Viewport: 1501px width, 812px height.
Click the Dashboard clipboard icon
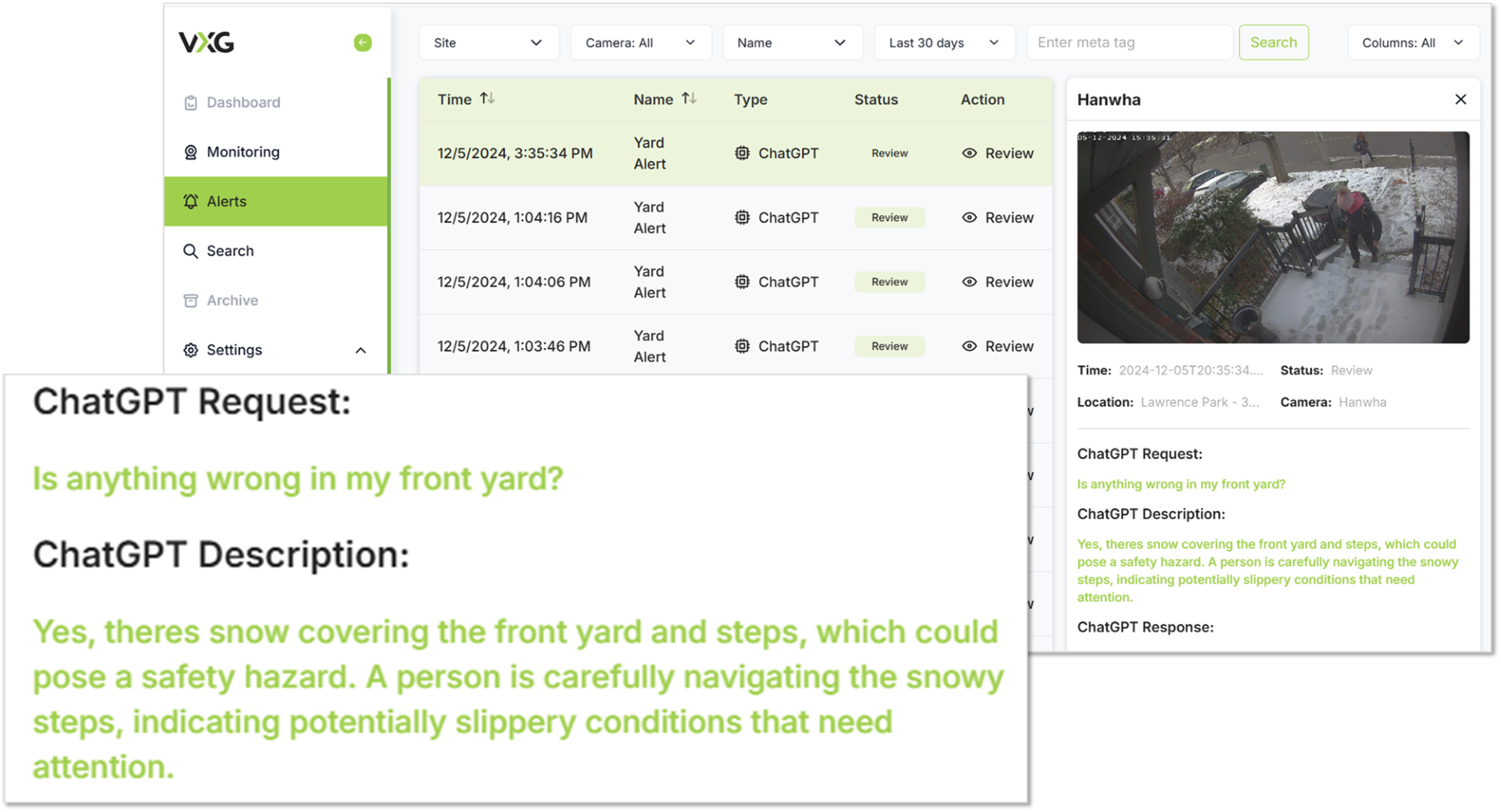pos(191,102)
